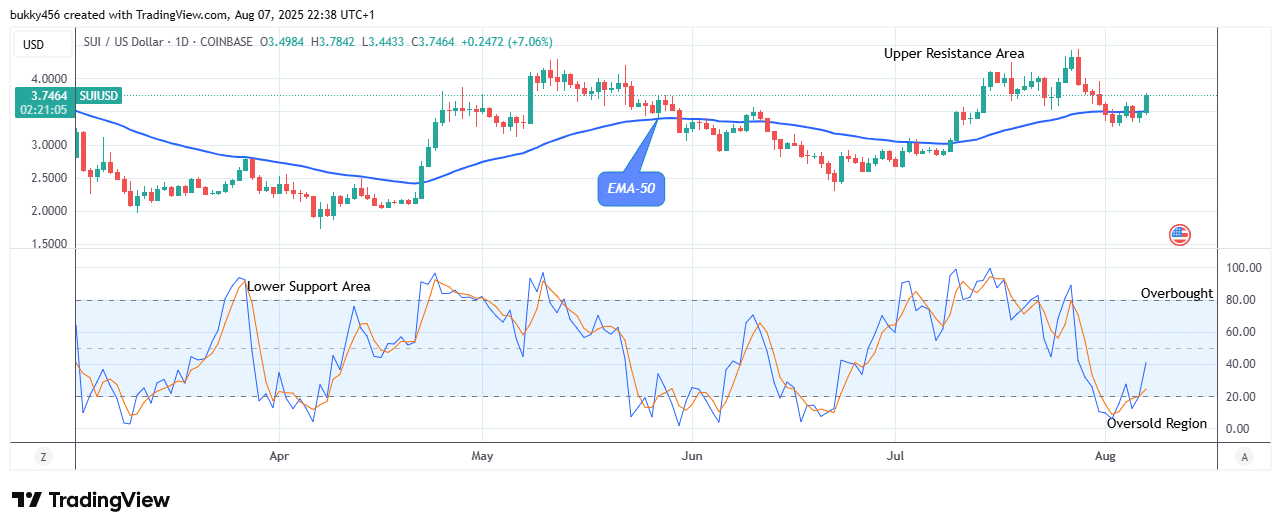The width and height of the screenshot is (1281, 530).
Task: Click the 1.5000 price axis label
Action: [x=47, y=244]
